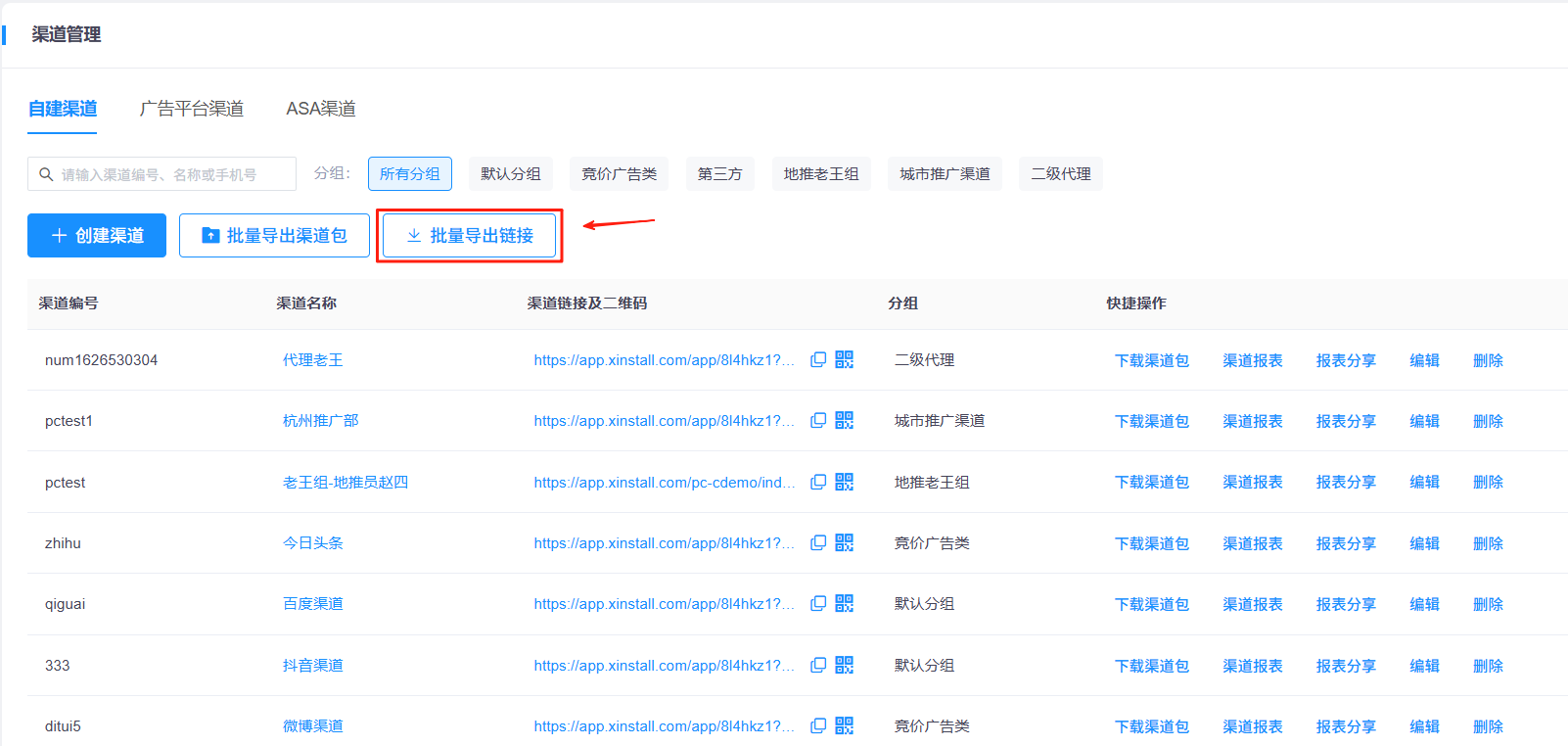Select channel number num1626530304
This screenshot has height=746, width=1568.
[102, 359]
